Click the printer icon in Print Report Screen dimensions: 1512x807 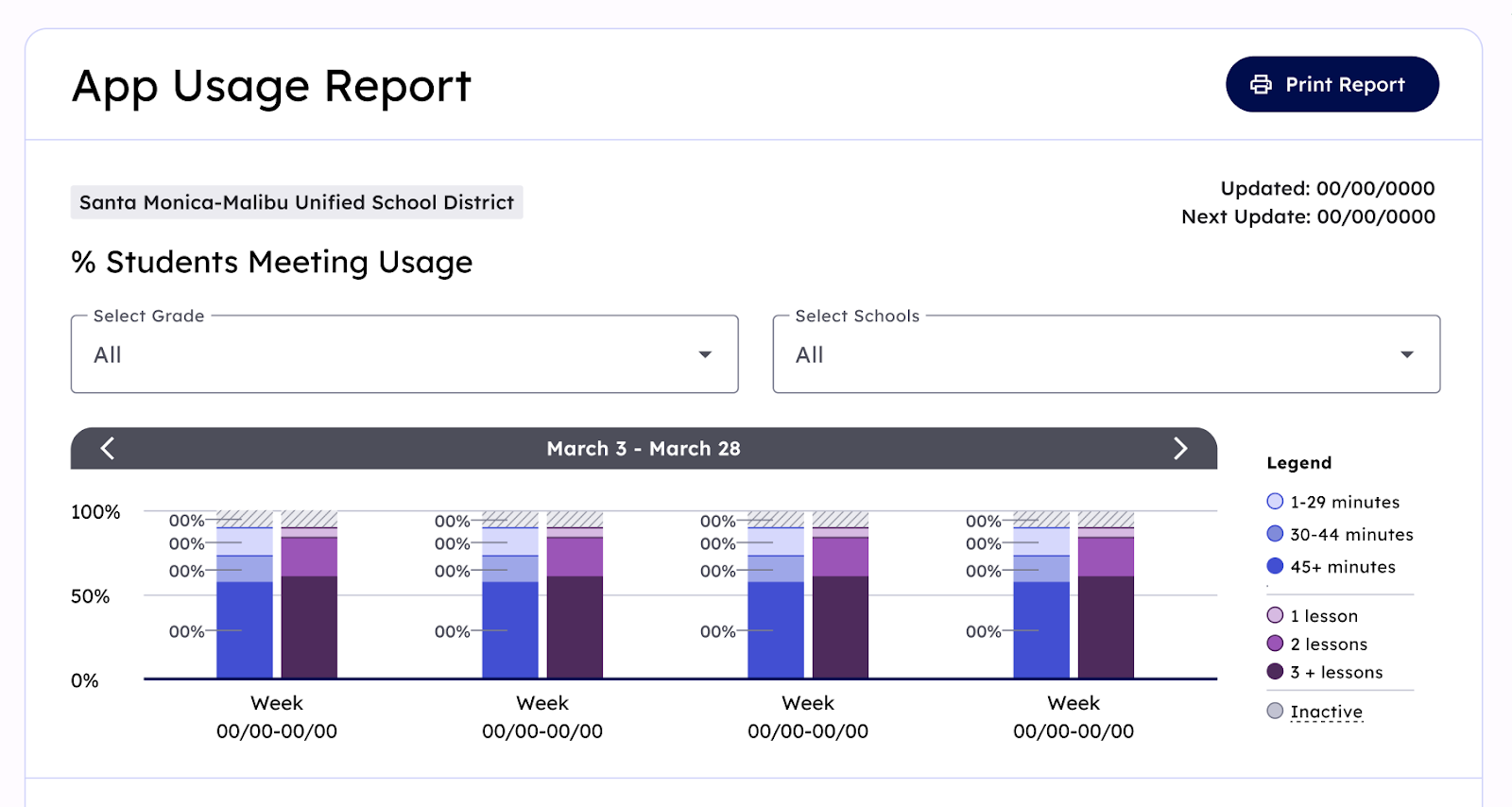1261,85
